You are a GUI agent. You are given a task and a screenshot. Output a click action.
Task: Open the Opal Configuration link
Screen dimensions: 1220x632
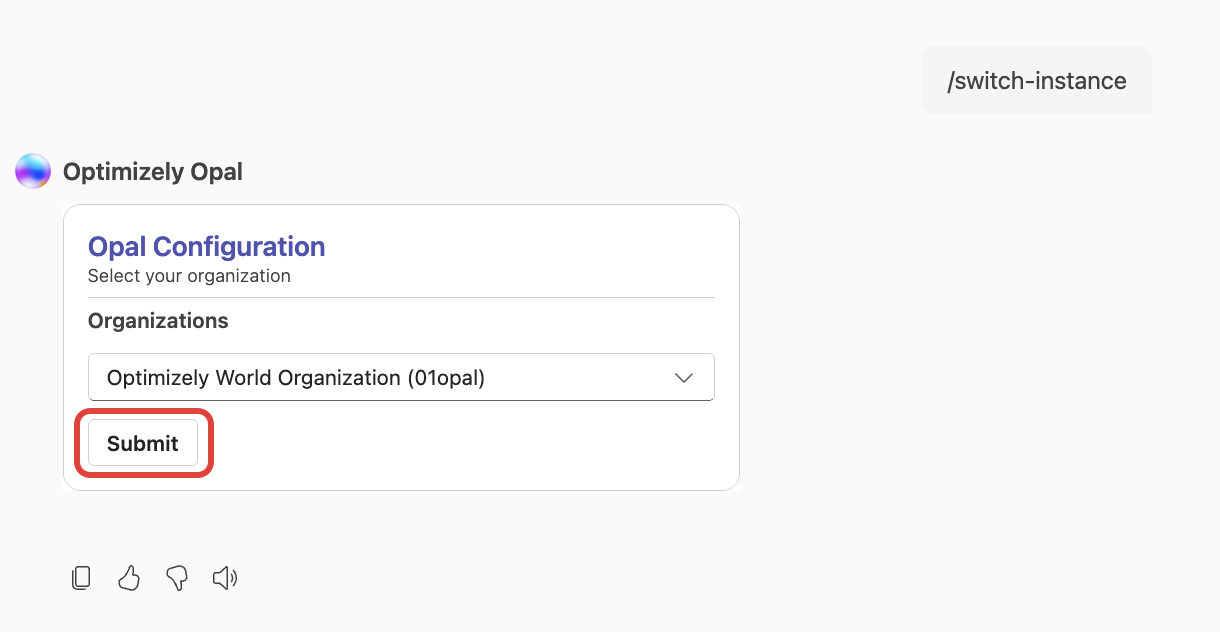pyautogui.click(x=206, y=246)
